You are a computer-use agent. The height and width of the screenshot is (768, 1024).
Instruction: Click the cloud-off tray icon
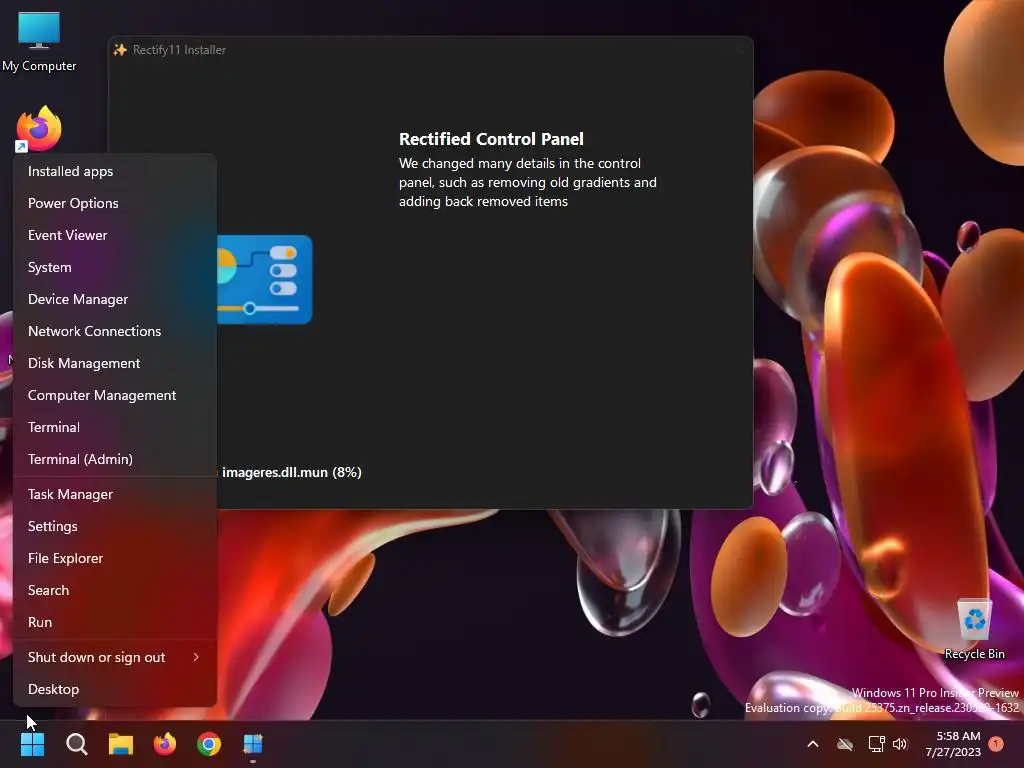point(845,744)
